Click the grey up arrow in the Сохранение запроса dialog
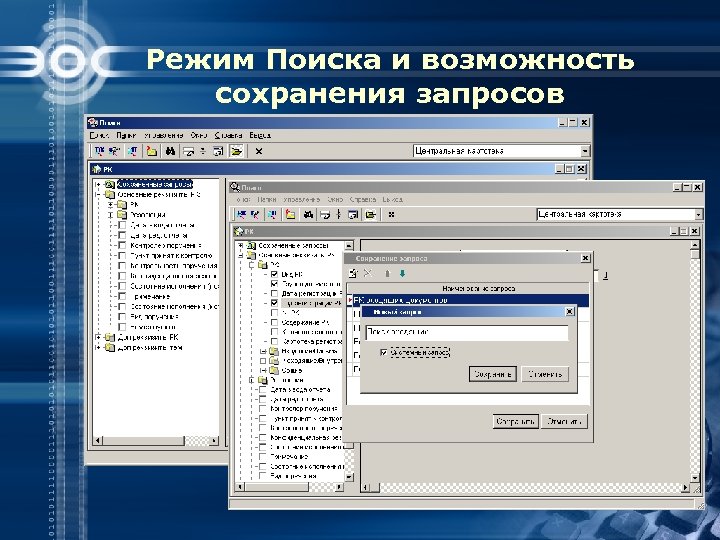Screen dimensions: 720x540 pyautogui.click(x=387, y=274)
